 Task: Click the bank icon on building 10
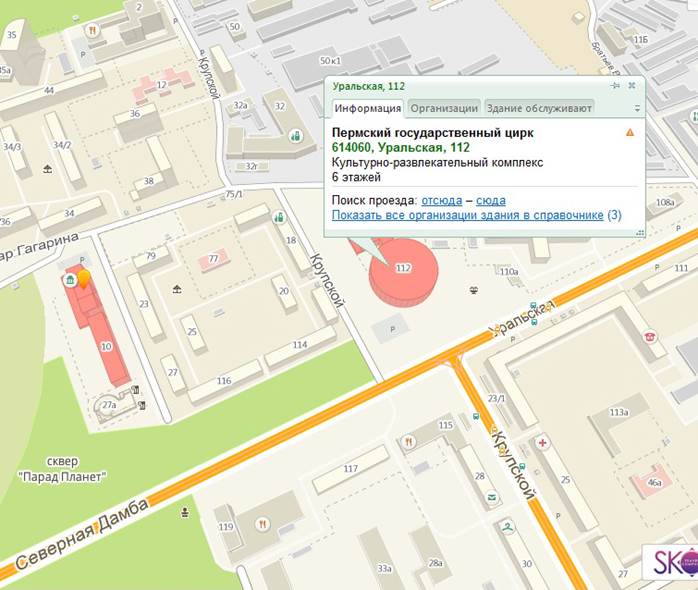pyautogui.click(x=69, y=280)
